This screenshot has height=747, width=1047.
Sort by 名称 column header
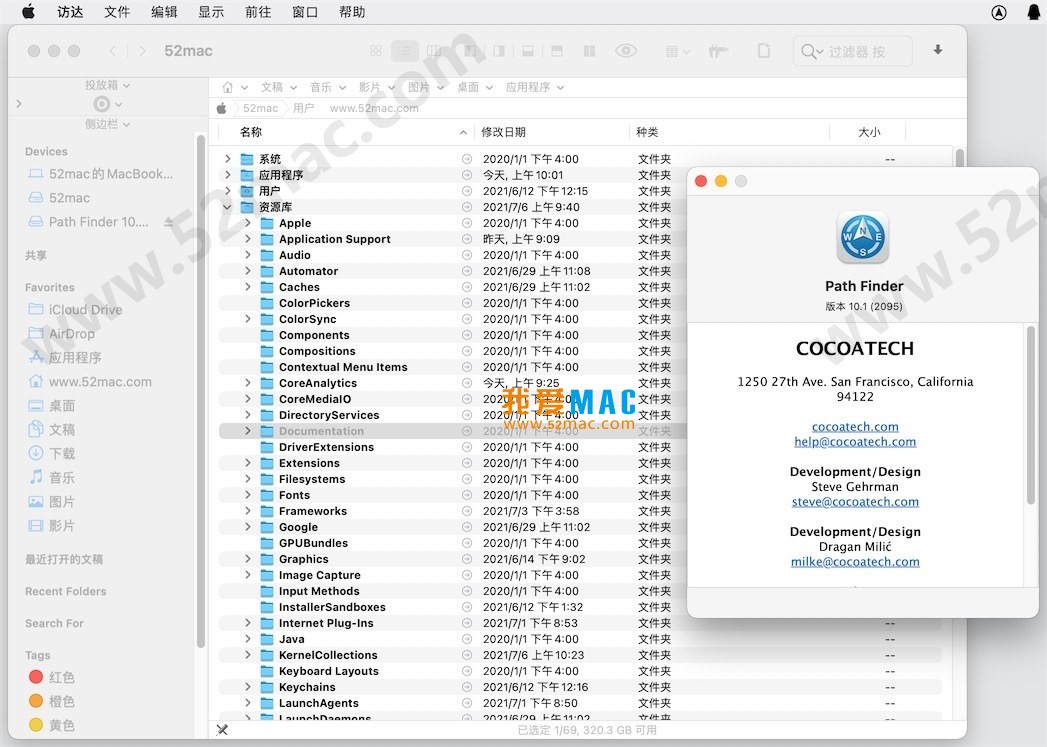click(x=252, y=132)
